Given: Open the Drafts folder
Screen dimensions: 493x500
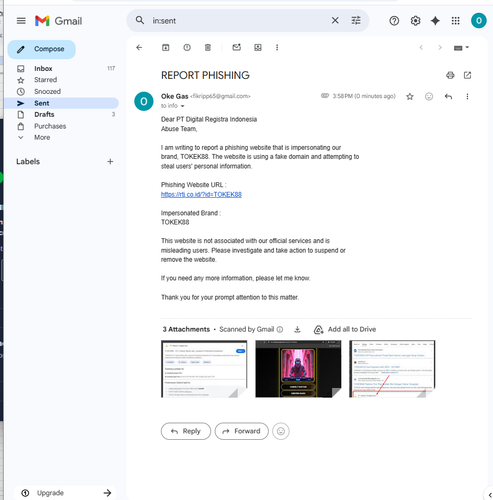Looking at the screenshot, I should 62,114.
